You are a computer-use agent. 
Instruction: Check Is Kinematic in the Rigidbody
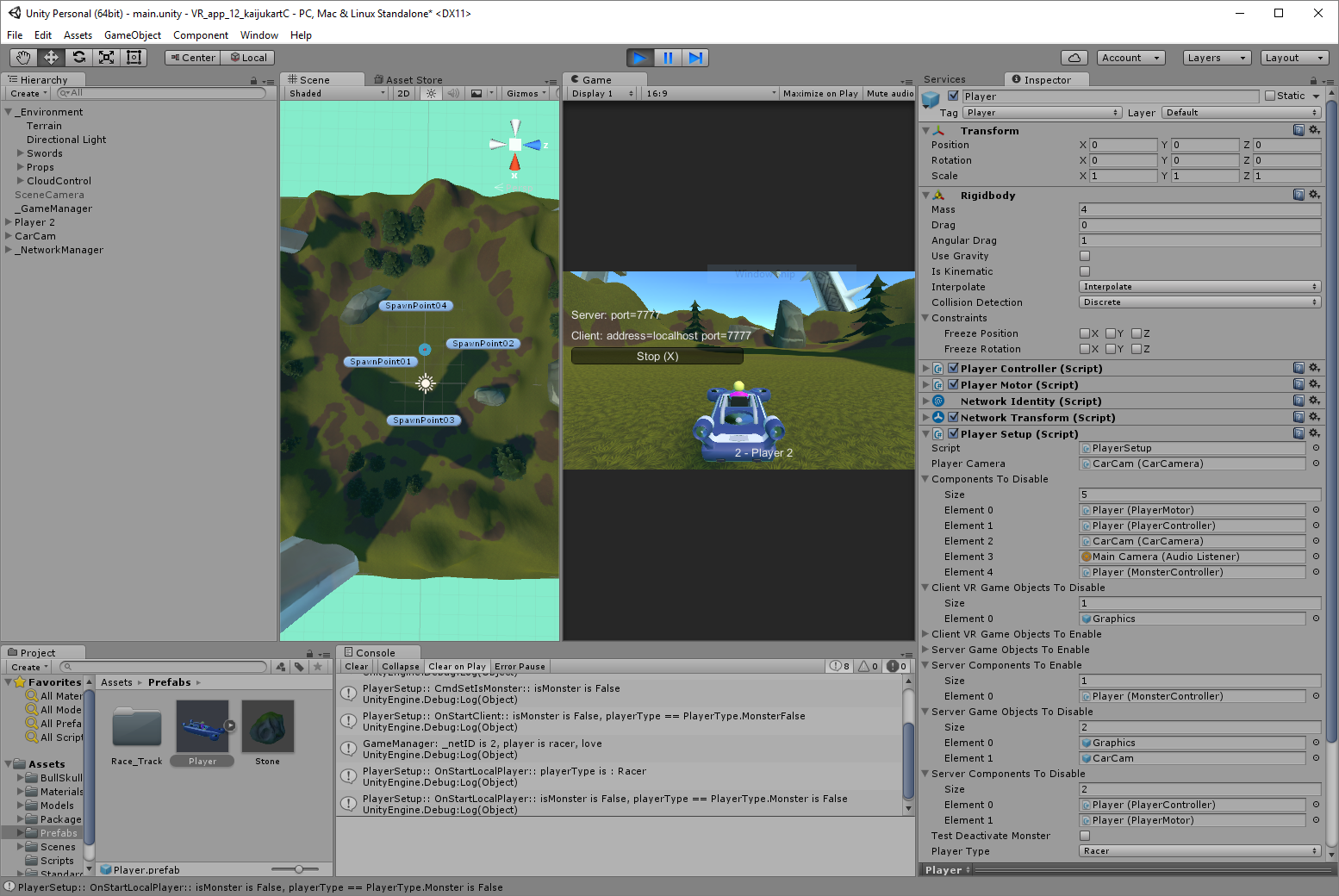(1084, 271)
